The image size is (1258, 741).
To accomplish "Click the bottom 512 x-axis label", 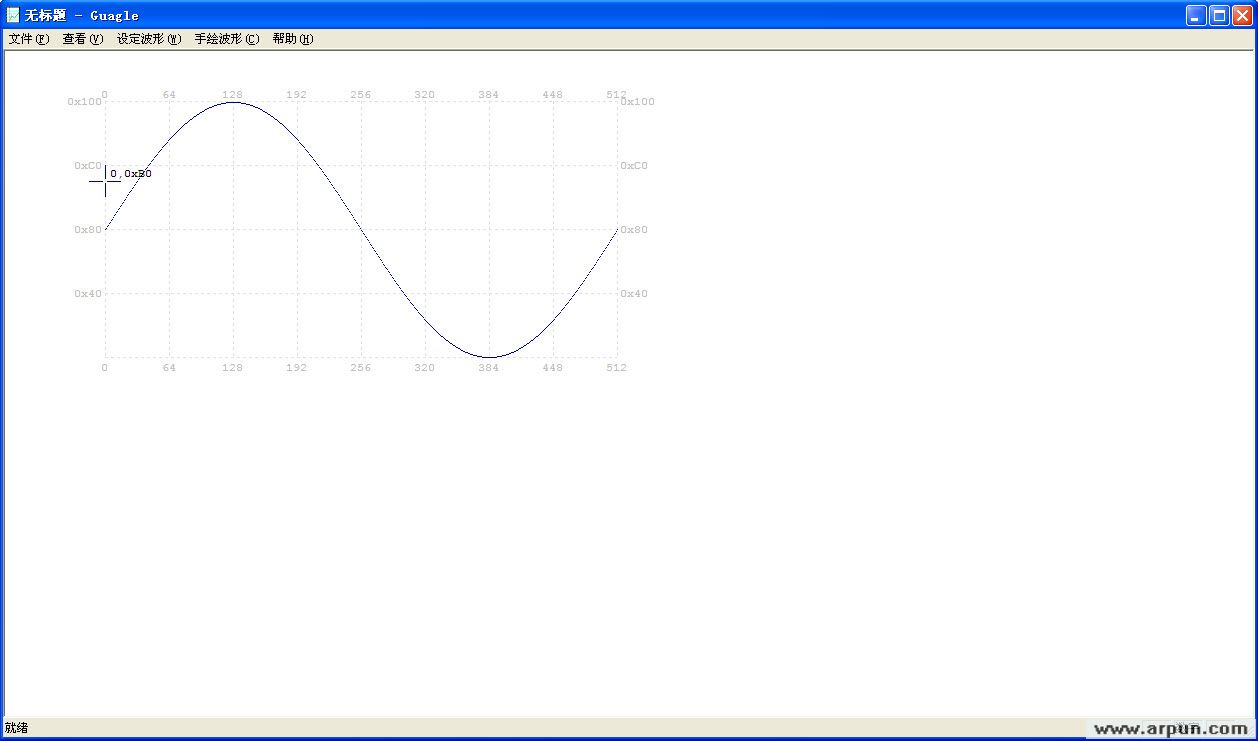I will coord(616,368).
